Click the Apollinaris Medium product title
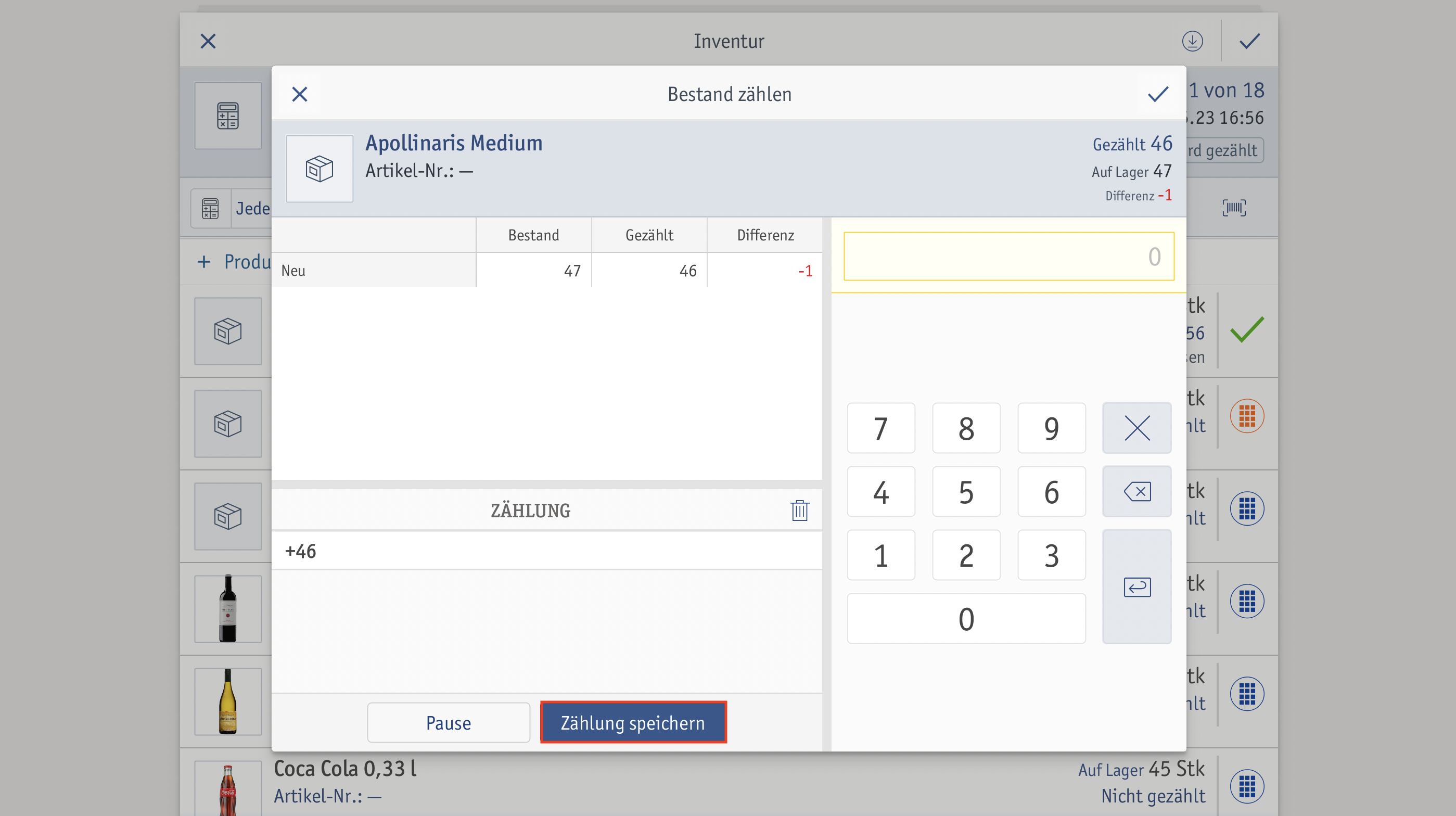 [x=454, y=143]
